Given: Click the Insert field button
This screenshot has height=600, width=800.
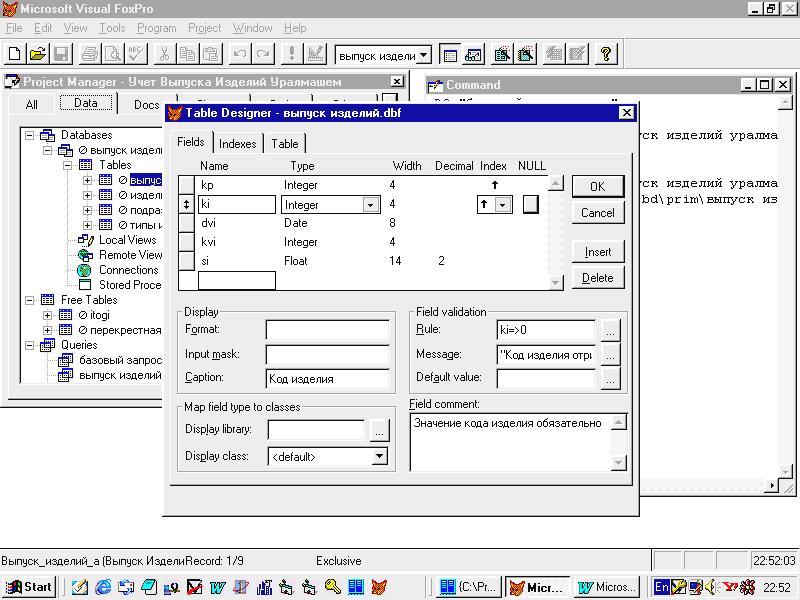Looking at the screenshot, I should (597, 252).
